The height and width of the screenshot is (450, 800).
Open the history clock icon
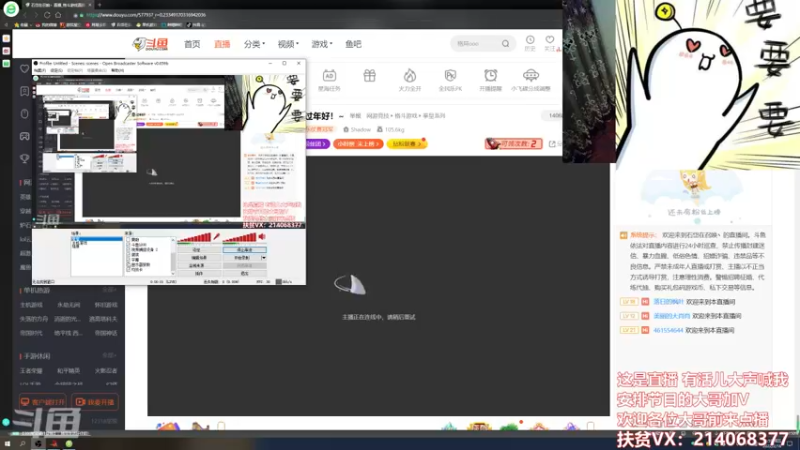530,40
